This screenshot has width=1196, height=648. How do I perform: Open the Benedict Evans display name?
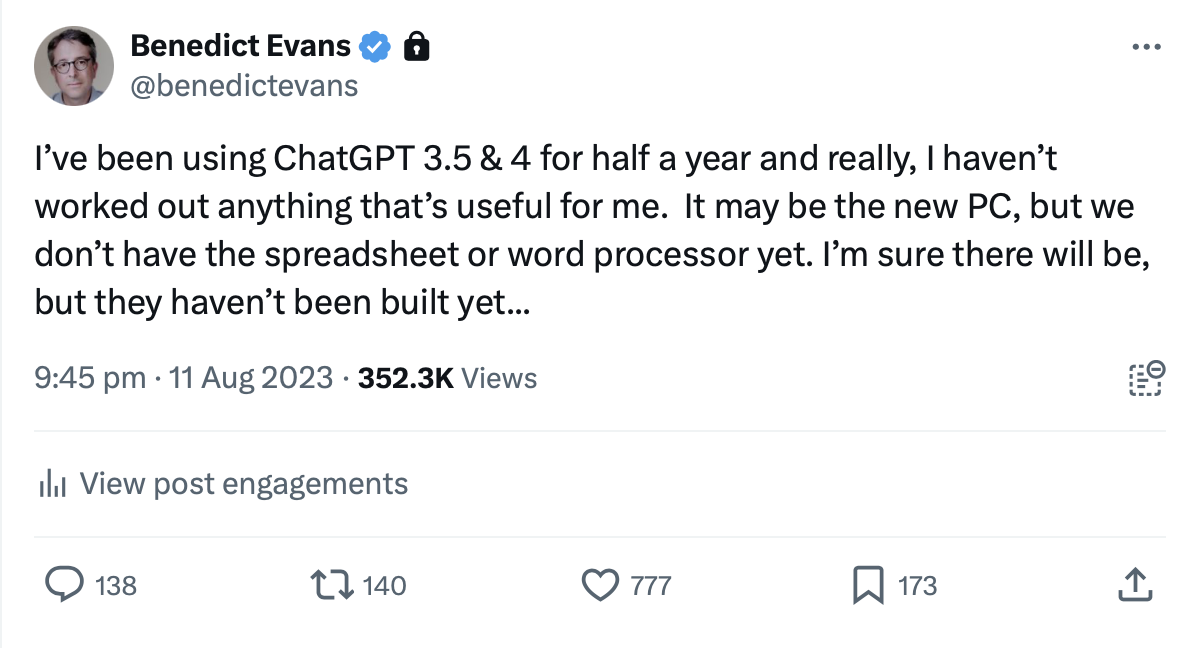[x=240, y=46]
